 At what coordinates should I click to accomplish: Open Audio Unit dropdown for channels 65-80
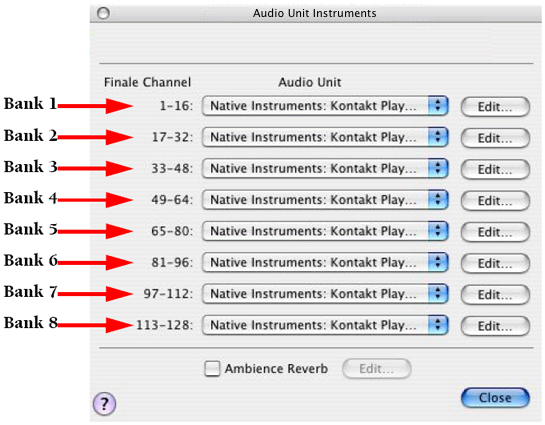pyautogui.click(x=325, y=231)
